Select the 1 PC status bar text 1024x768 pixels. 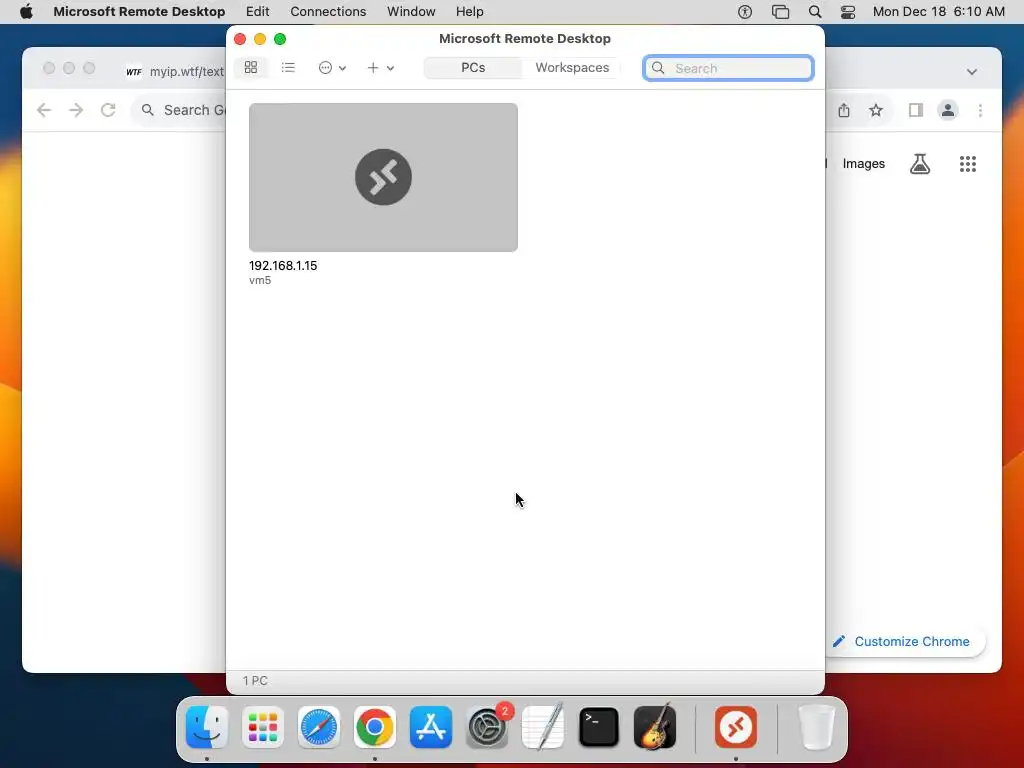255,680
